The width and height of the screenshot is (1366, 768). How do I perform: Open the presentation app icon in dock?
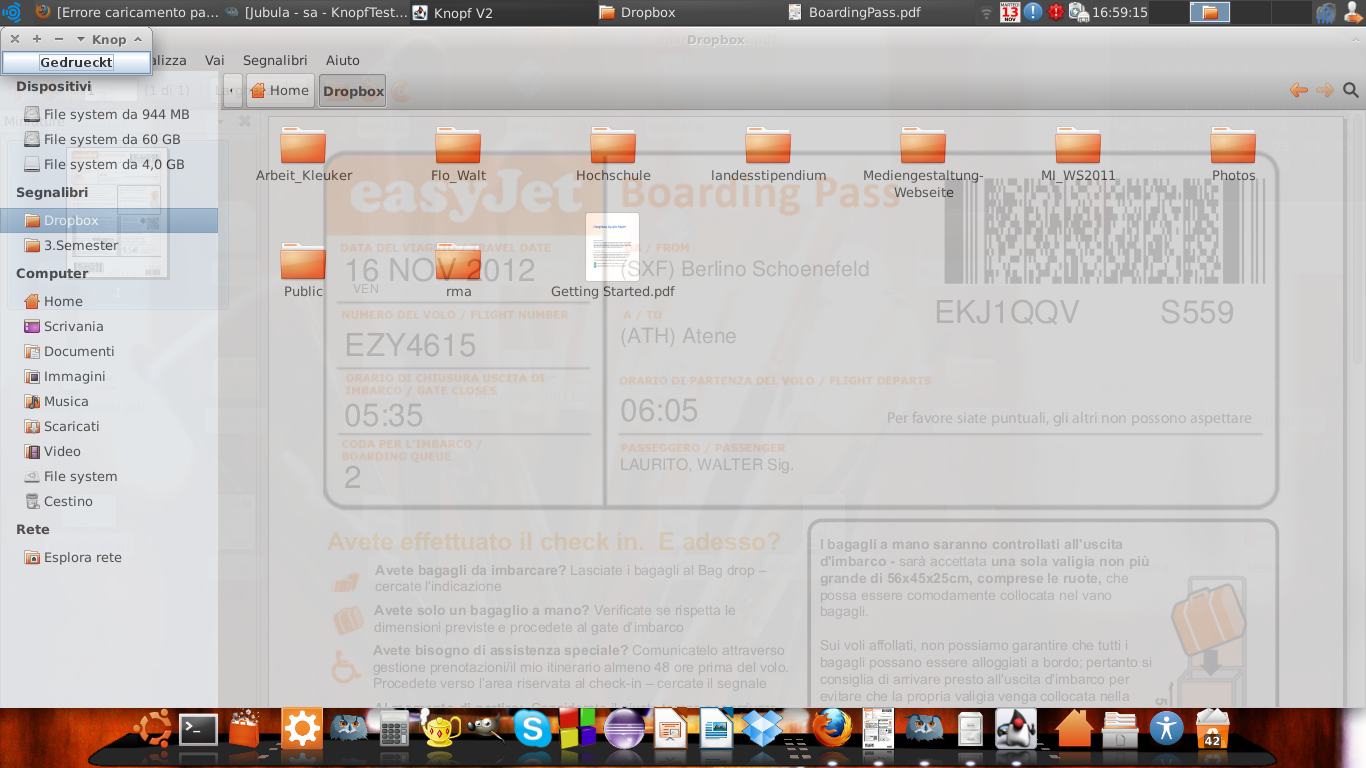pos(670,729)
